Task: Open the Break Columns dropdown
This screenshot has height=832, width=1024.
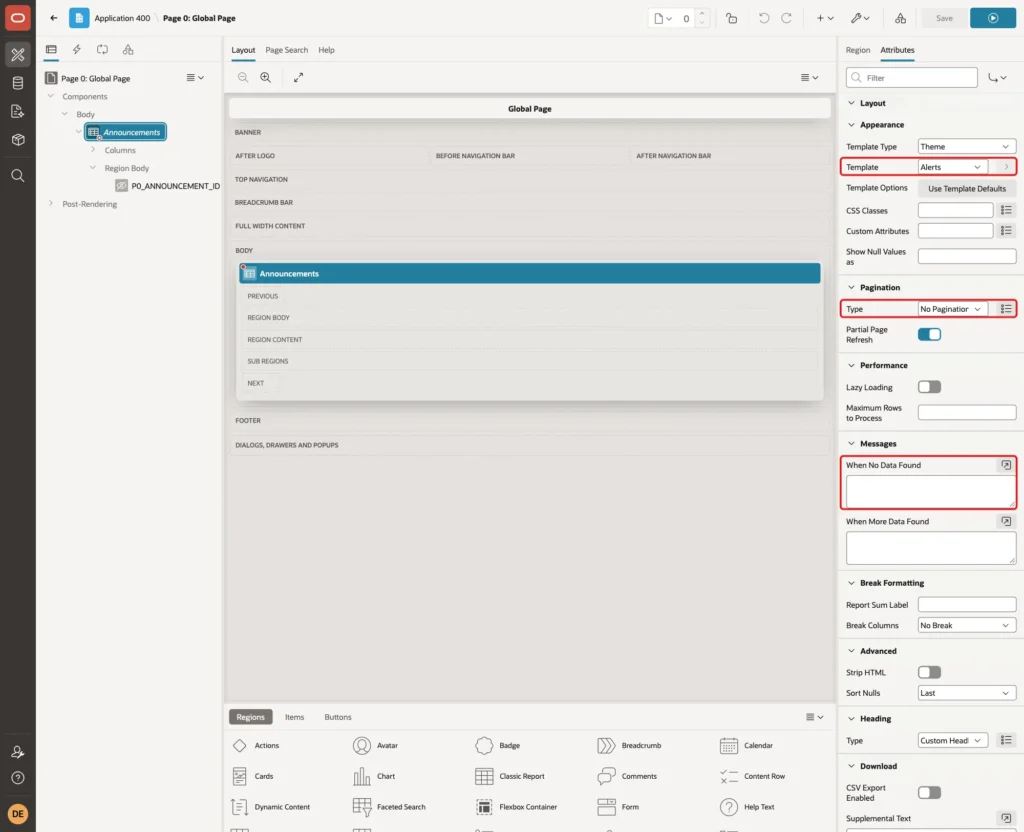Action: click(967, 626)
